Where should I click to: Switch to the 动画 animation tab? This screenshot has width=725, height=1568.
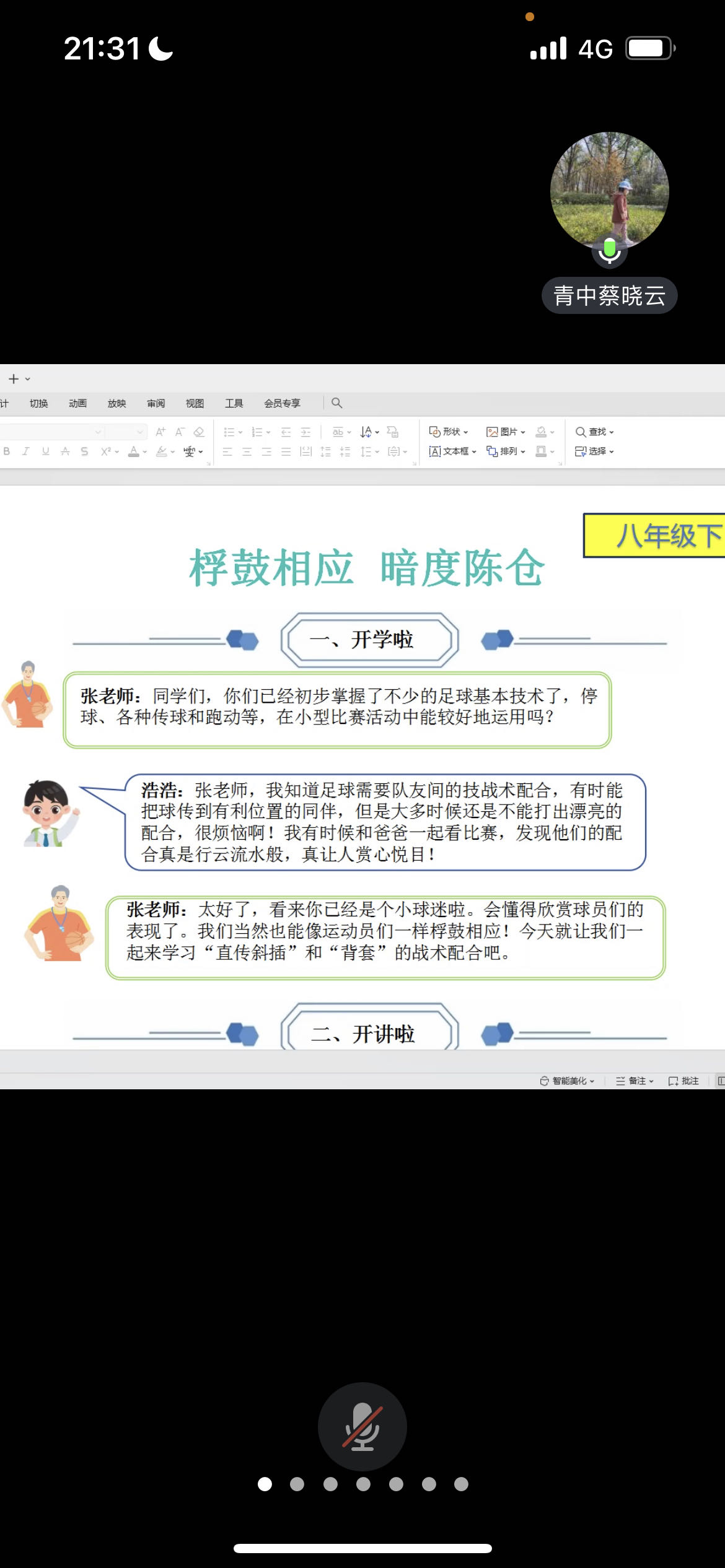click(x=77, y=403)
